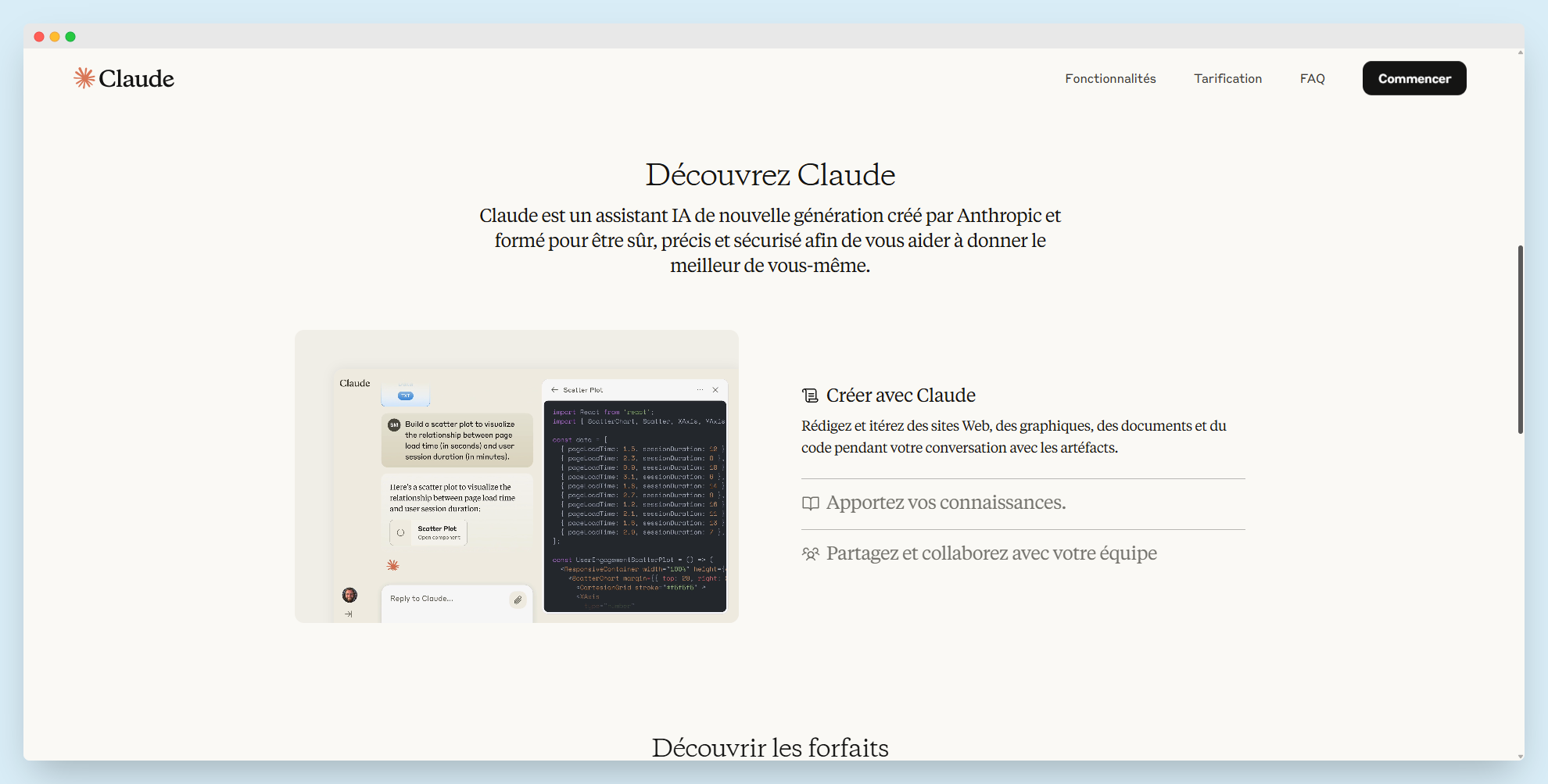Open the Fonctionnalités nav link
Image resolution: width=1548 pixels, height=784 pixels.
point(1110,78)
